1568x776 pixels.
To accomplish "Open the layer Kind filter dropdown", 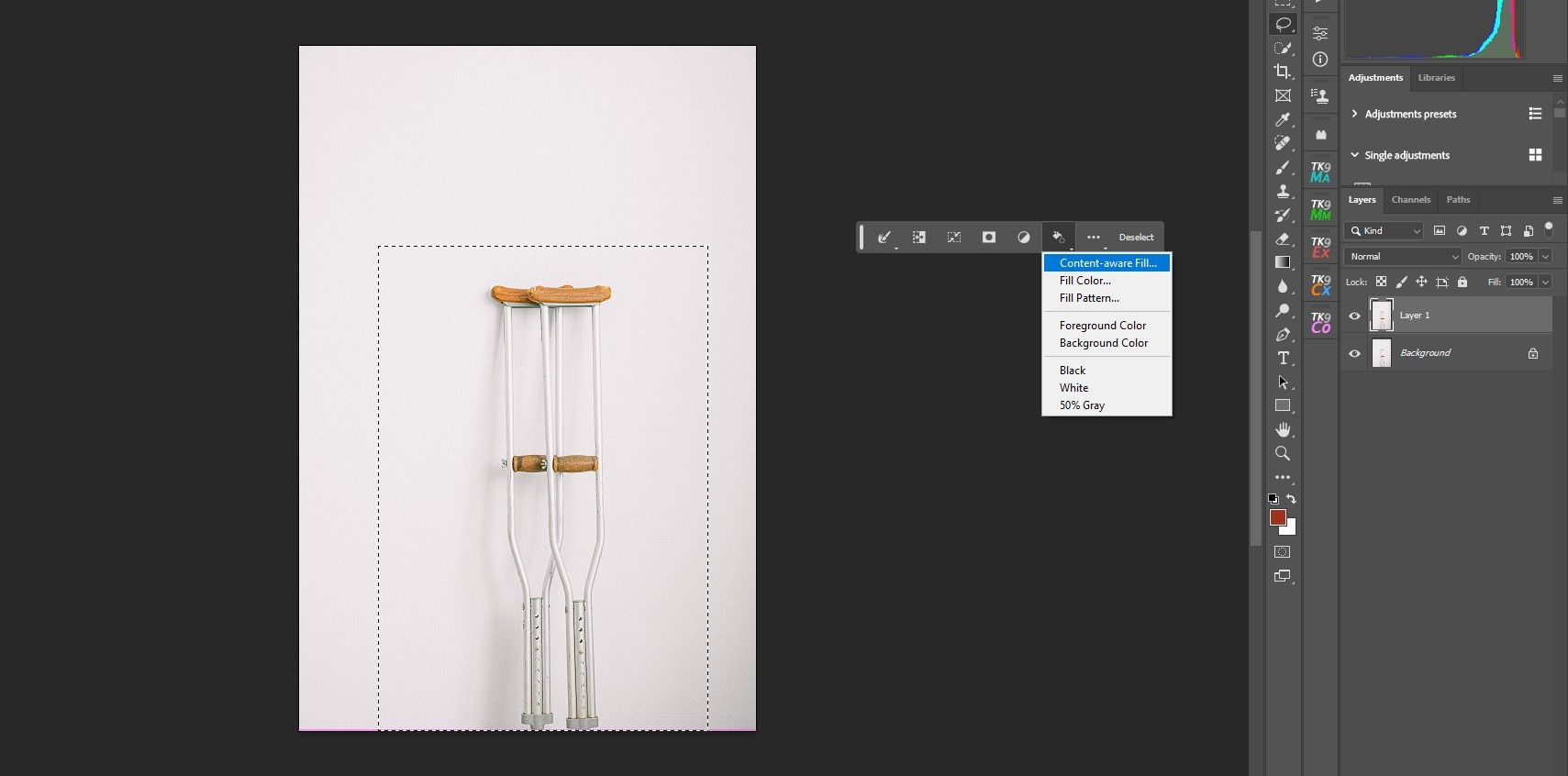I will pyautogui.click(x=1385, y=231).
